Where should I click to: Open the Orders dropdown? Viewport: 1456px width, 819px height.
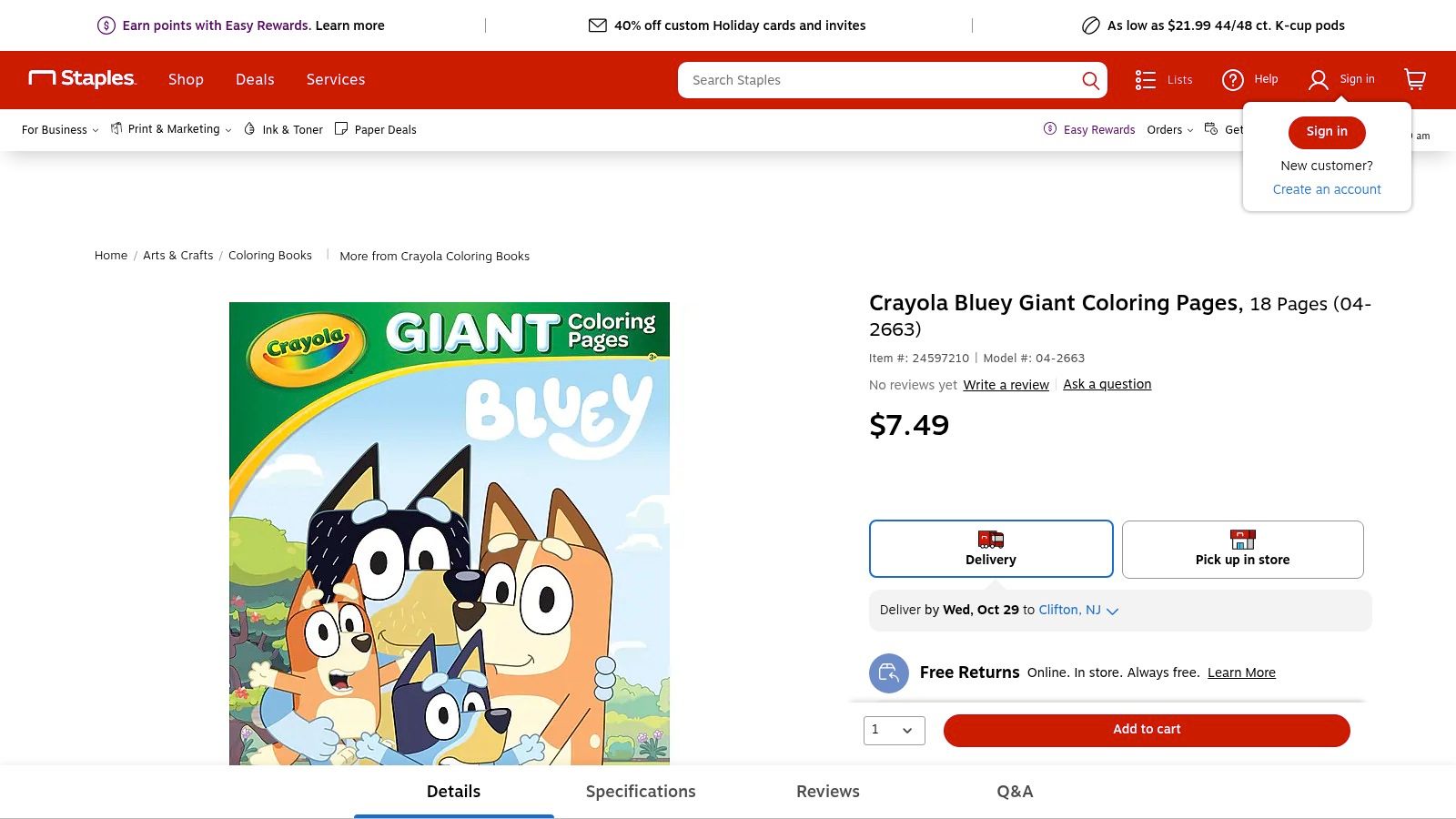pyautogui.click(x=1169, y=130)
